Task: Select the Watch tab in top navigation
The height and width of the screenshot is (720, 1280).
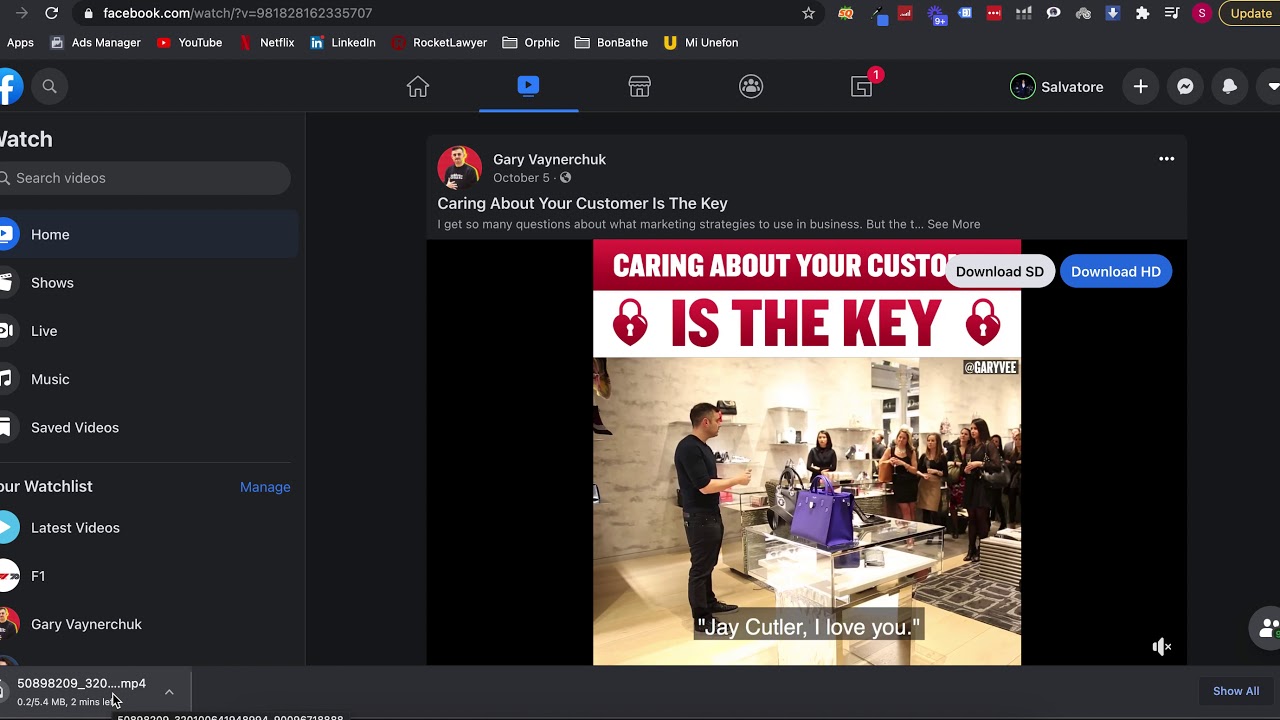Action: tap(528, 87)
